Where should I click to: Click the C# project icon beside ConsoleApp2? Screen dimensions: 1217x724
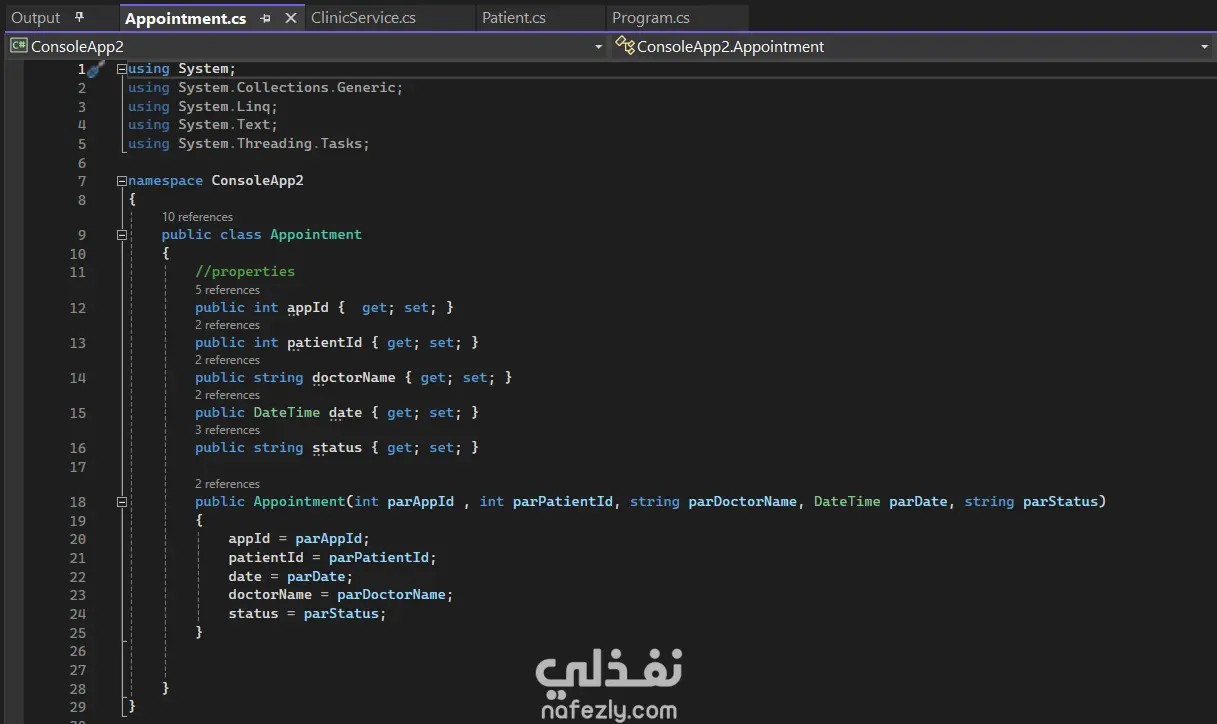(18, 46)
